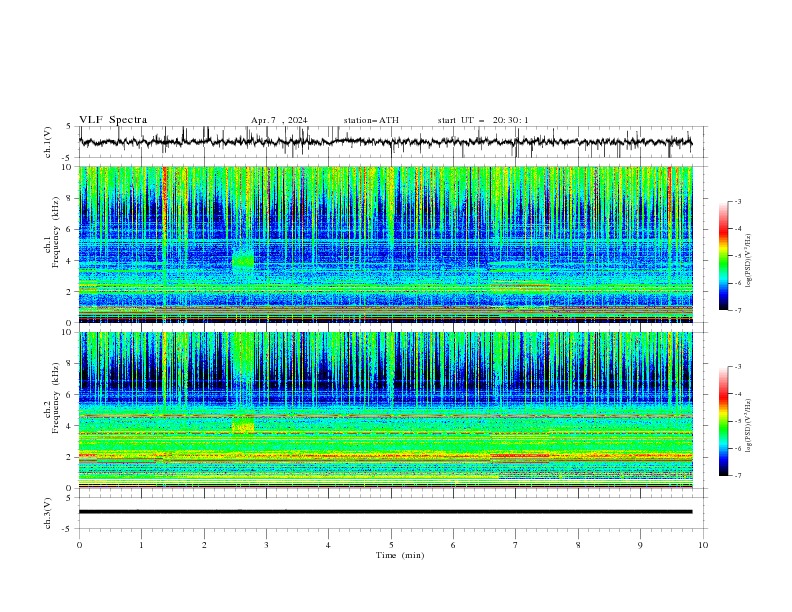The width and height of the screenshot is (792, 612).
Task: Click the lower color scale bar for ch.2
Action: click(723, 421)
